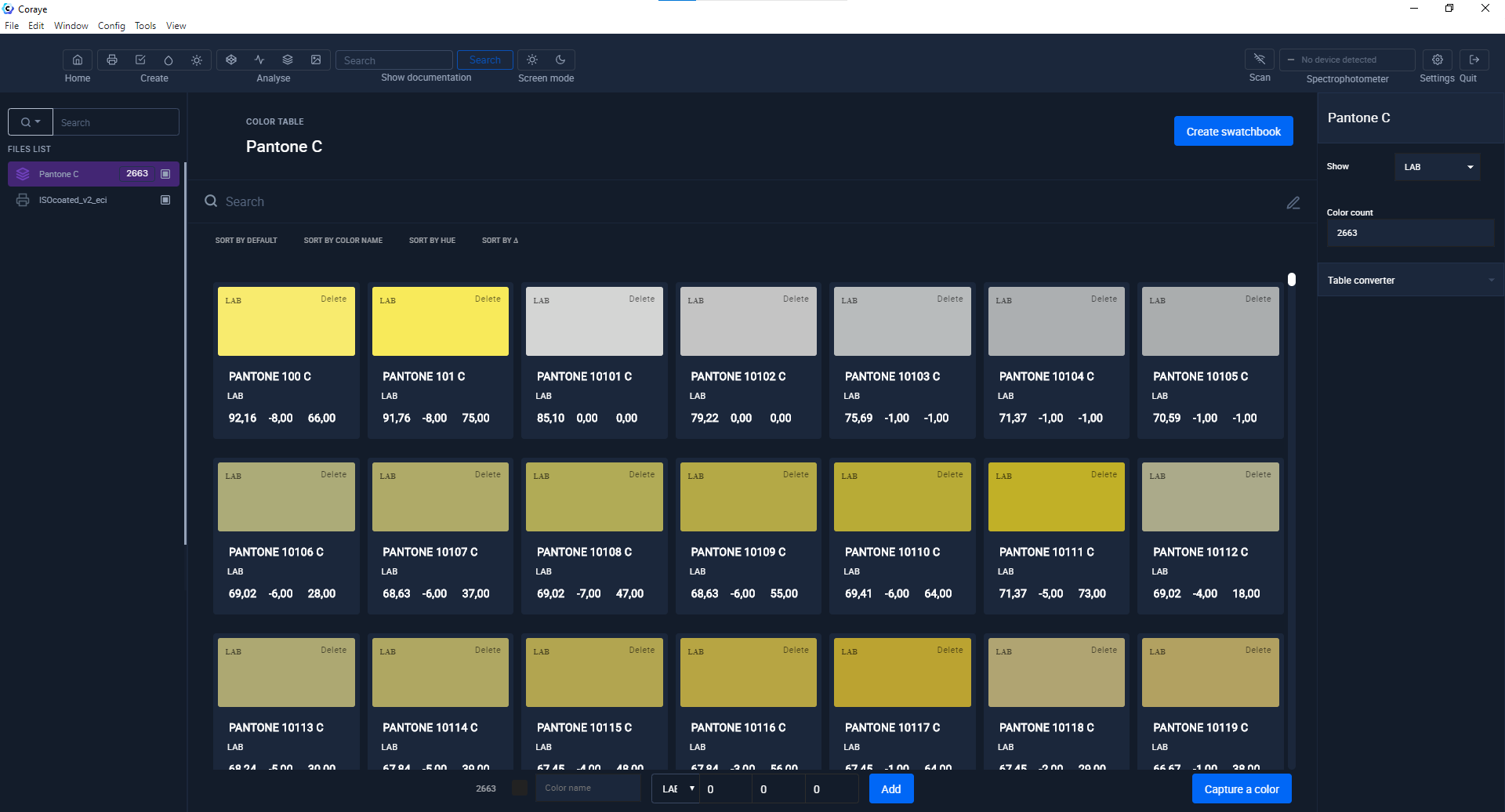Open the LAB color mode dropdown in the bottom bar
Screen dimensions: 1505x812
[676, 788]
